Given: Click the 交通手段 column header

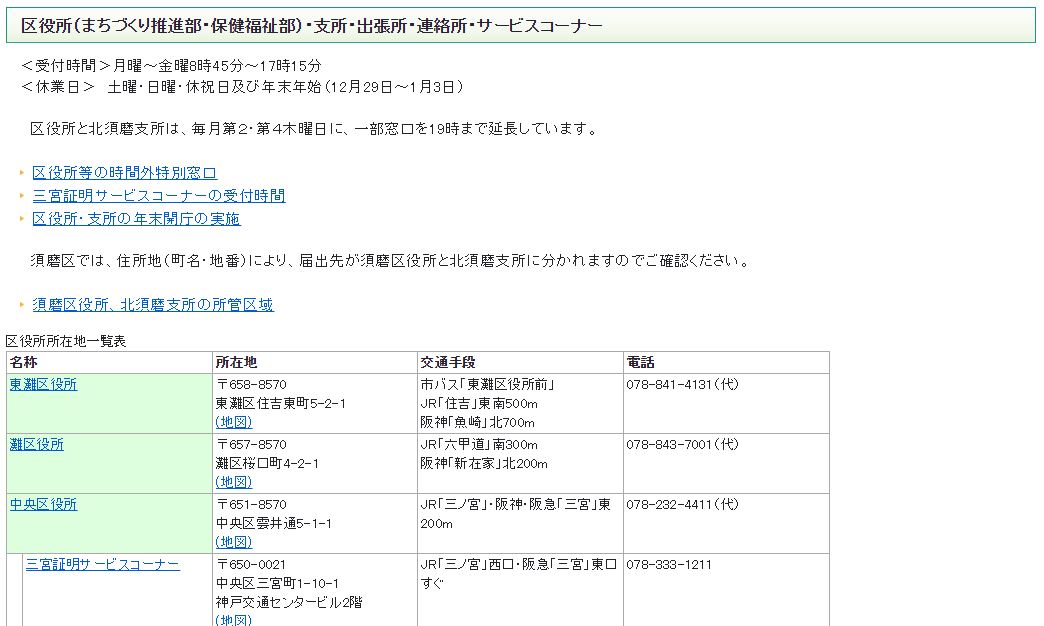Looking at the screenshot, I should pos(447,362).
